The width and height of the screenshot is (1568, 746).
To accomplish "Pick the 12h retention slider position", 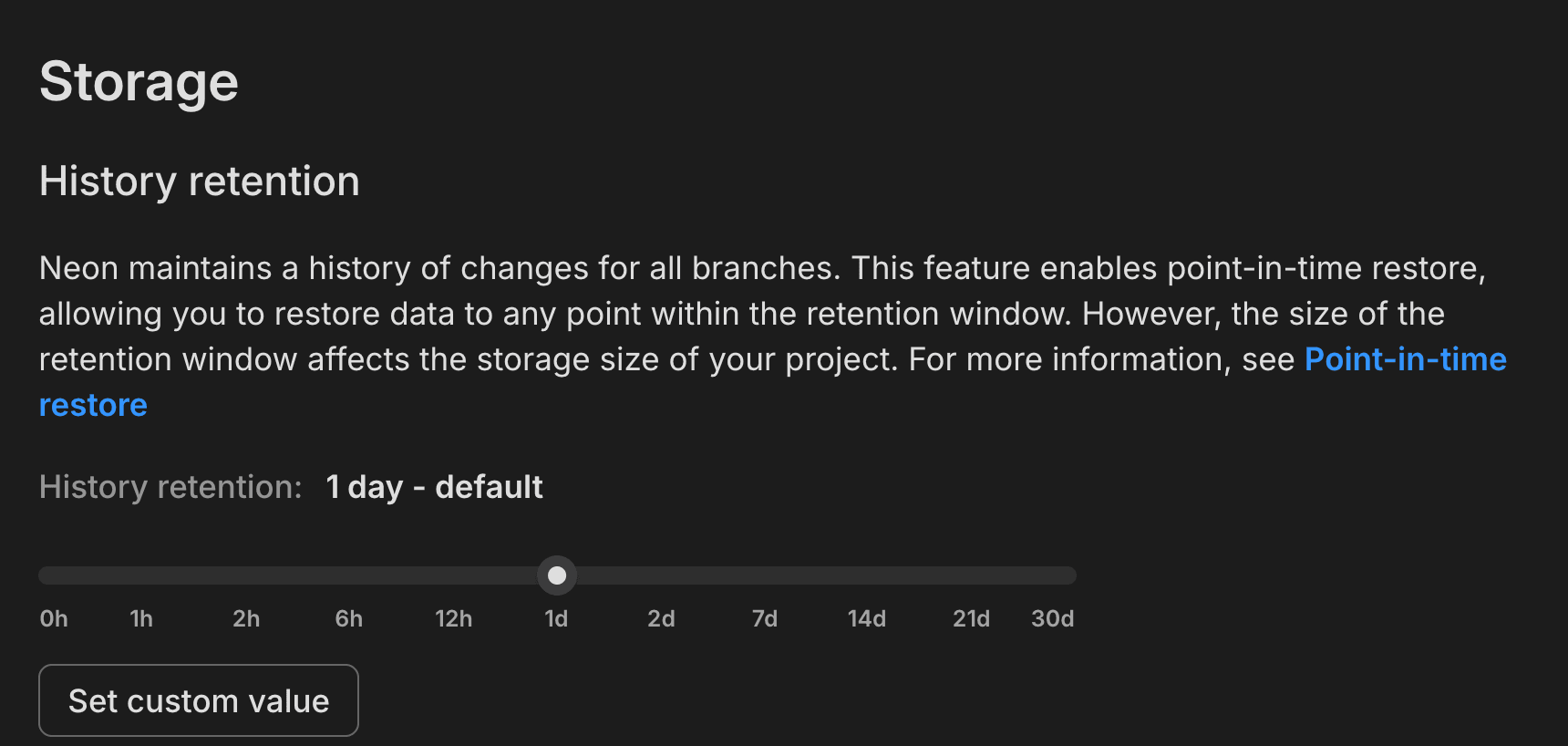I will pyautogui.click(x=453, y=575).
